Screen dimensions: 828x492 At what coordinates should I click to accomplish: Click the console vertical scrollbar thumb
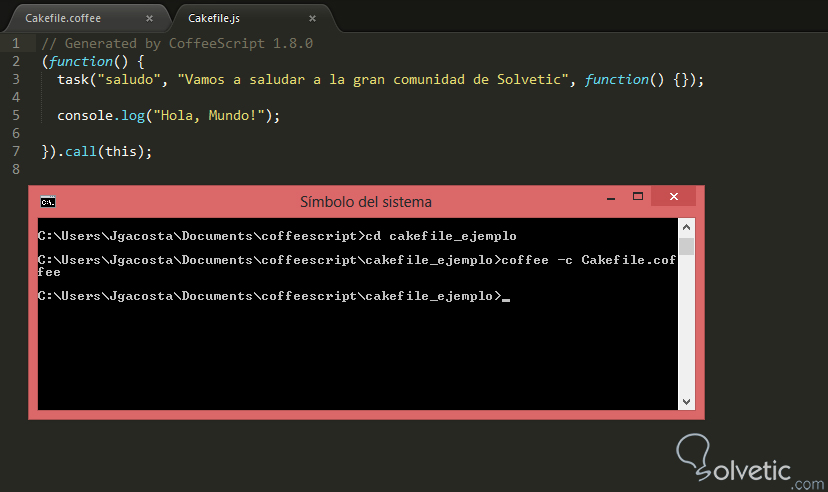[x=687, y=247]
